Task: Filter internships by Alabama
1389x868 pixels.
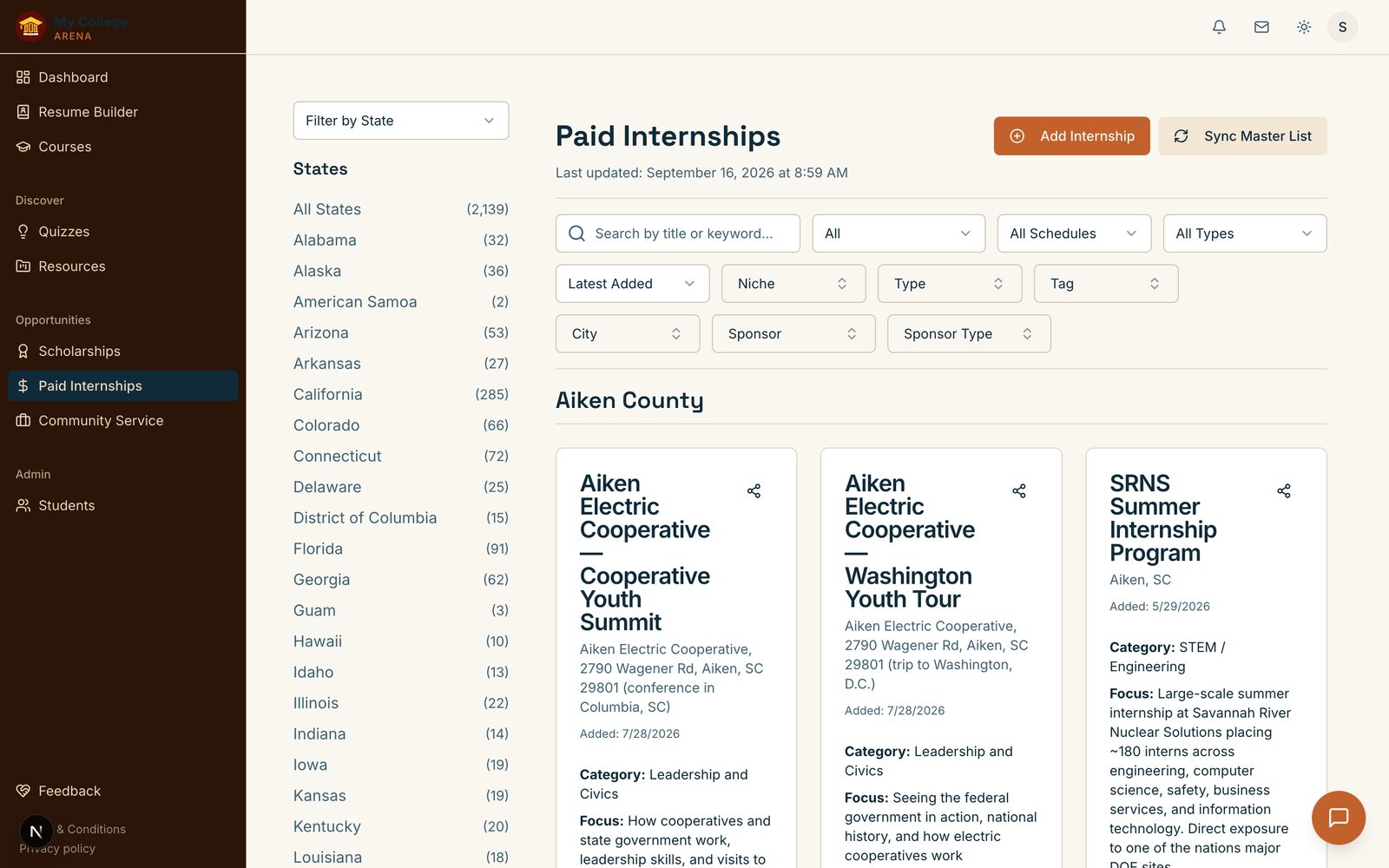Action: click(x=401, y=240)
